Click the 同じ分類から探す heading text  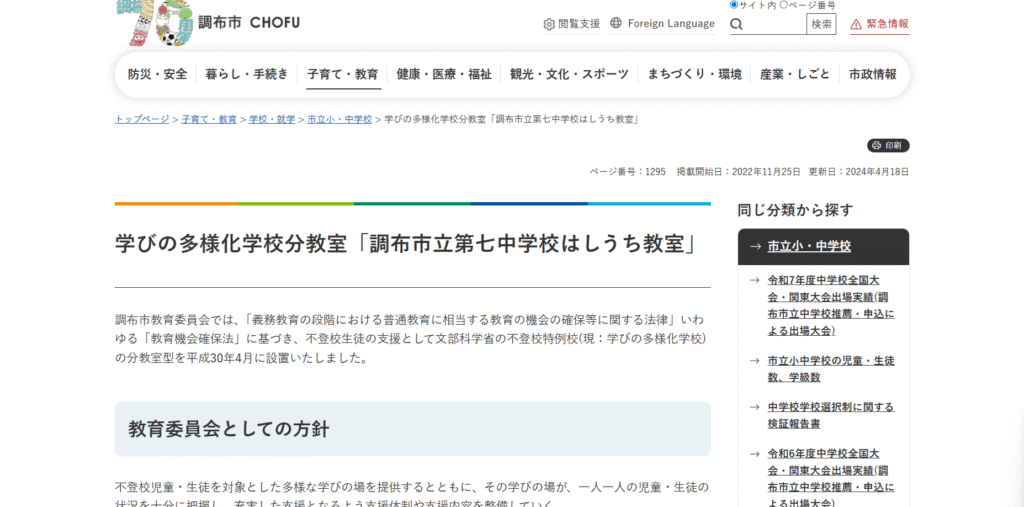pyautogui.click(x=795, y=210)
